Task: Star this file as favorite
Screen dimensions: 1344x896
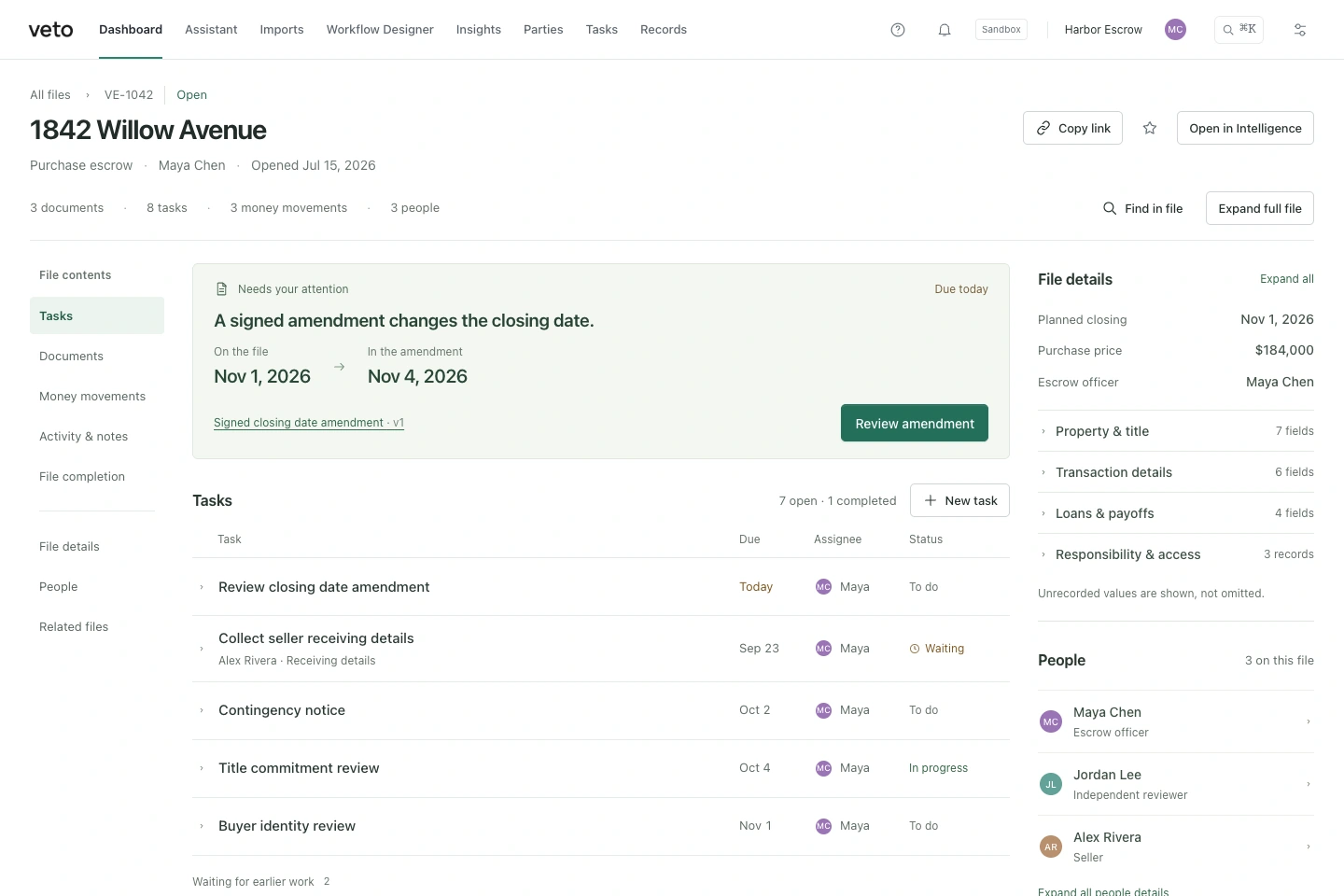Action: coord(1150,128)
